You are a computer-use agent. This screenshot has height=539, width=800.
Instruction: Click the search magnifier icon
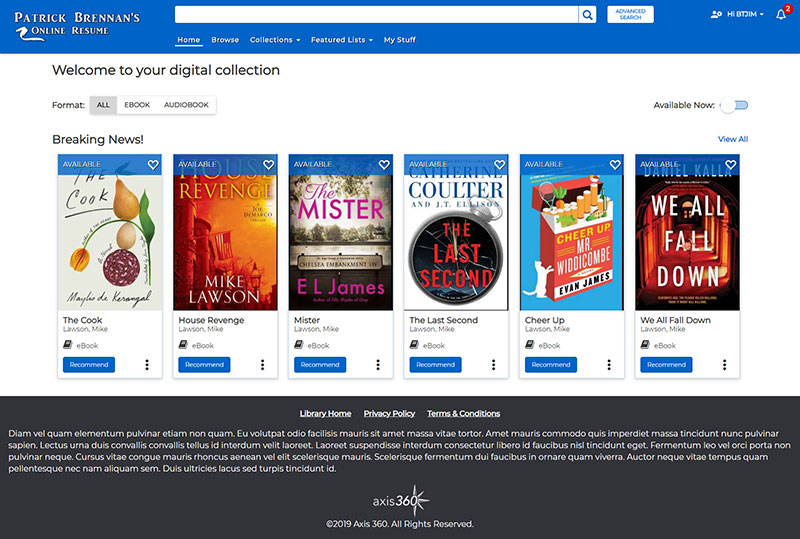[x=588, y=14]
